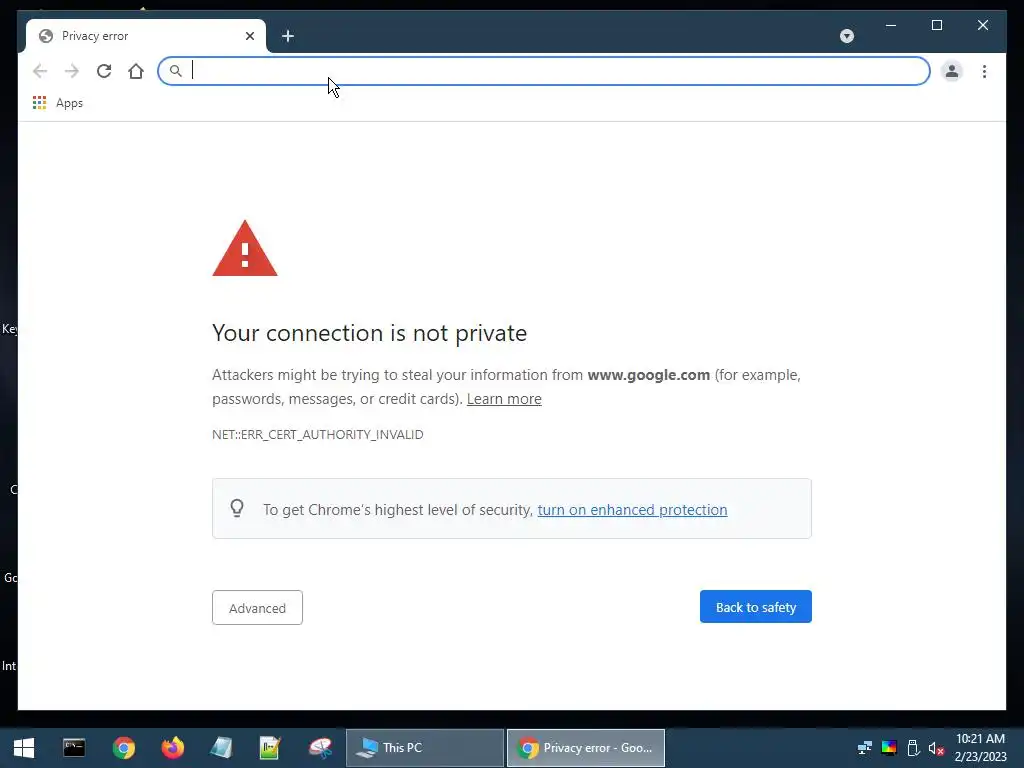Click the search magnifier in address bar
The image size is (1024, 768).
coord(176,71)
